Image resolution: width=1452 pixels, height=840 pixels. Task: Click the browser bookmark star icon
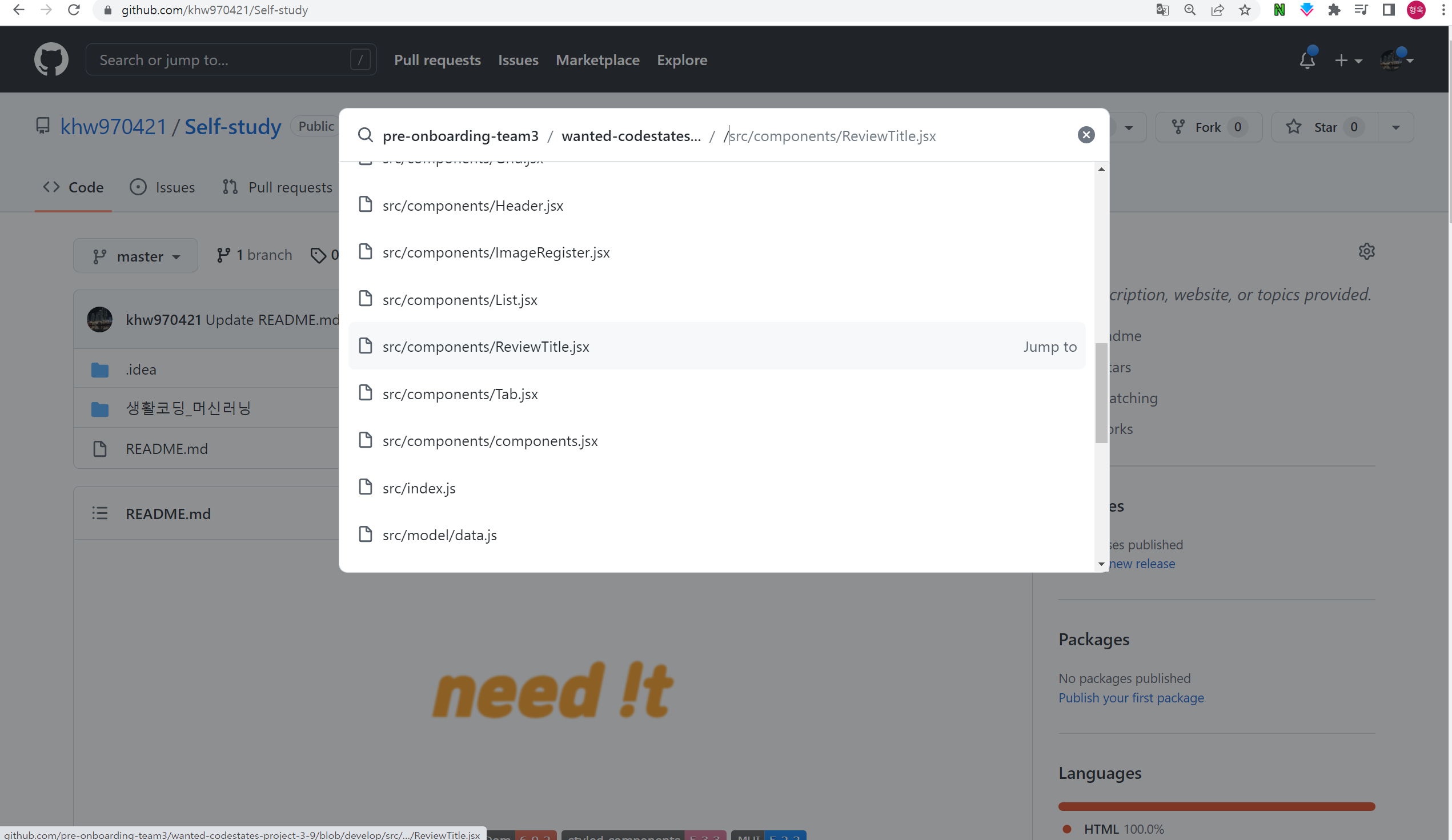point(1245,10)
